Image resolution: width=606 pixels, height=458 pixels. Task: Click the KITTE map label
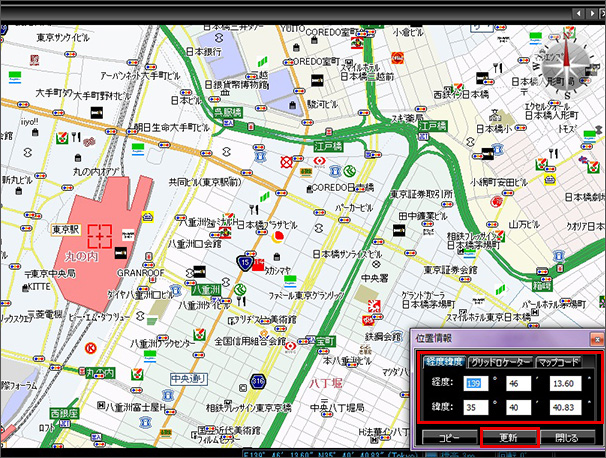click(39, 287)
